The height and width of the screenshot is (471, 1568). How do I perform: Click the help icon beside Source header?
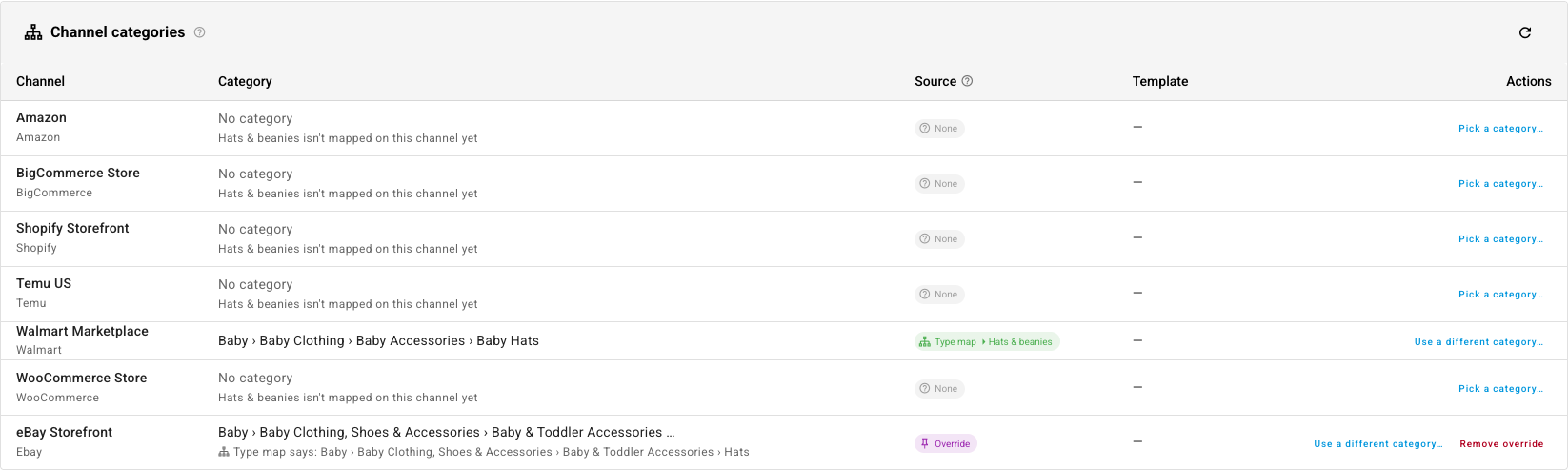pyautogui.click(x=968, y=81)
